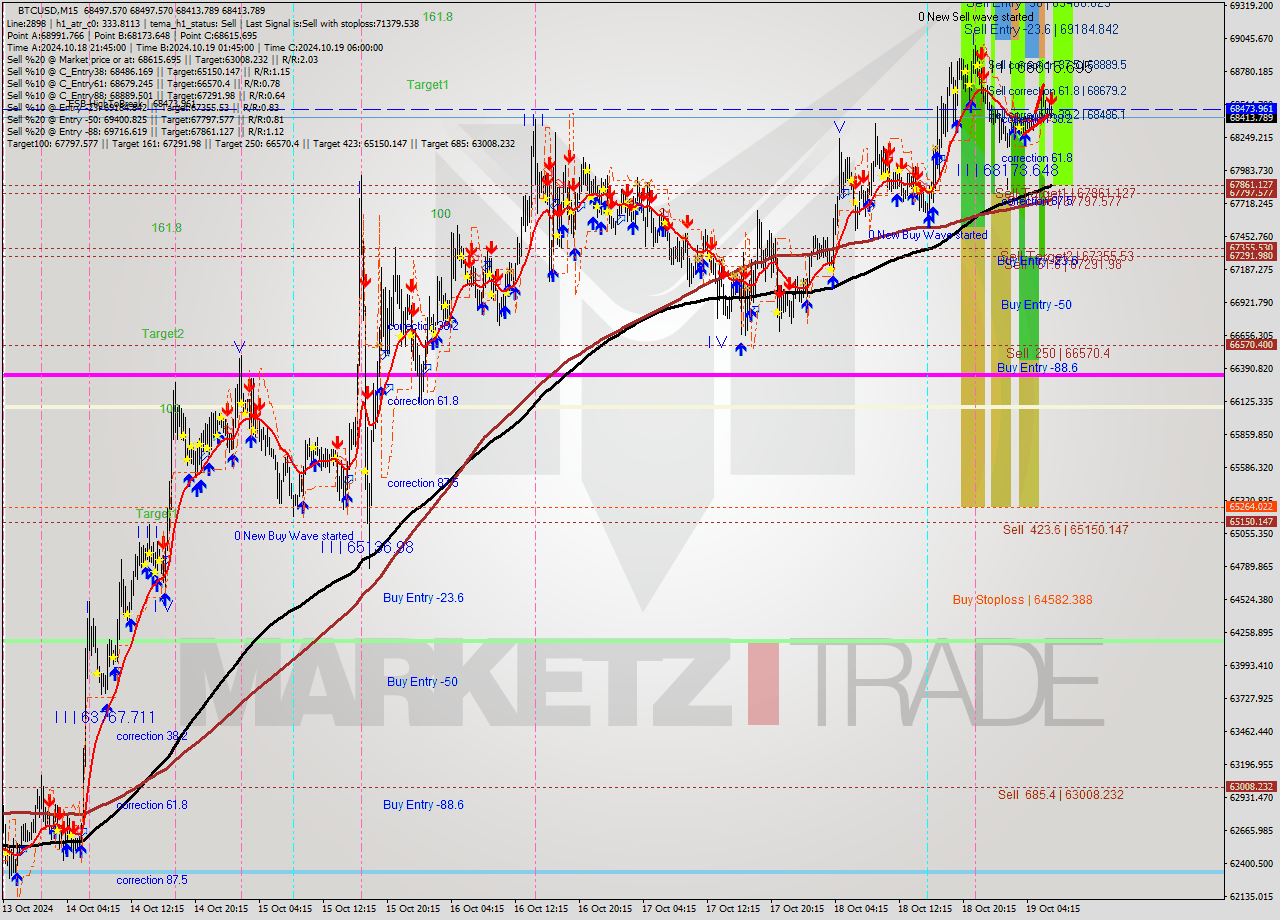Select the 'I I I 63767.711' wave label
The image size is (1280, 920).
[105, 717]
